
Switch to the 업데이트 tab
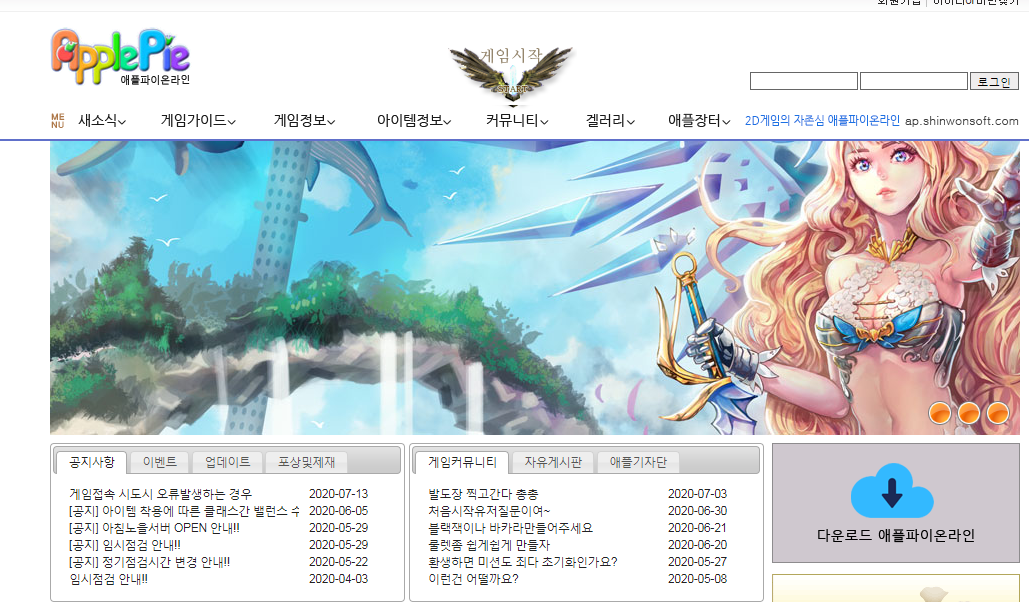[227, 462]
